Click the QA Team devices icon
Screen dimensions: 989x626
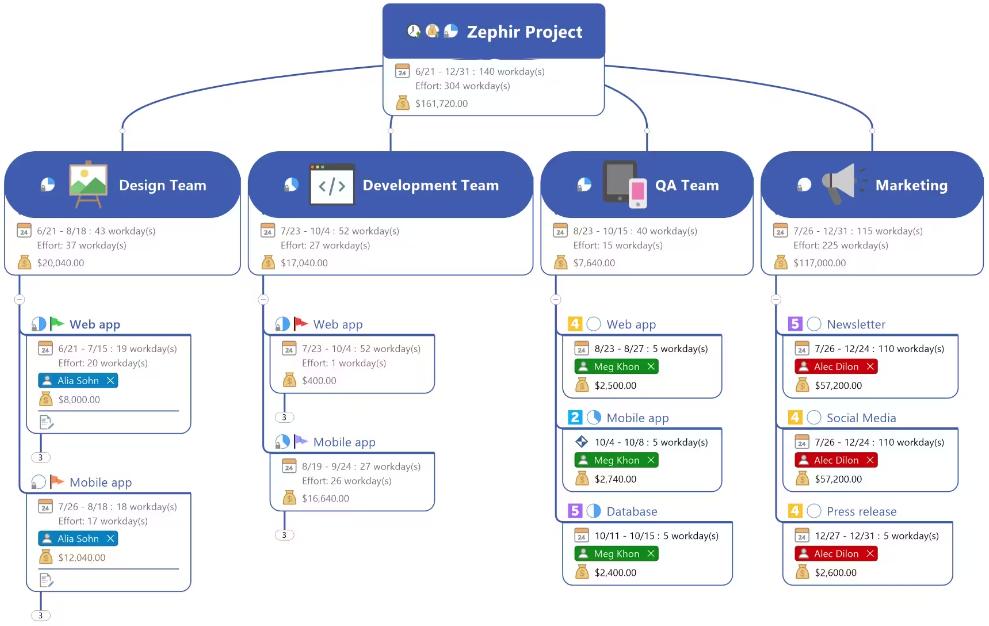click(x=624, y=184)
